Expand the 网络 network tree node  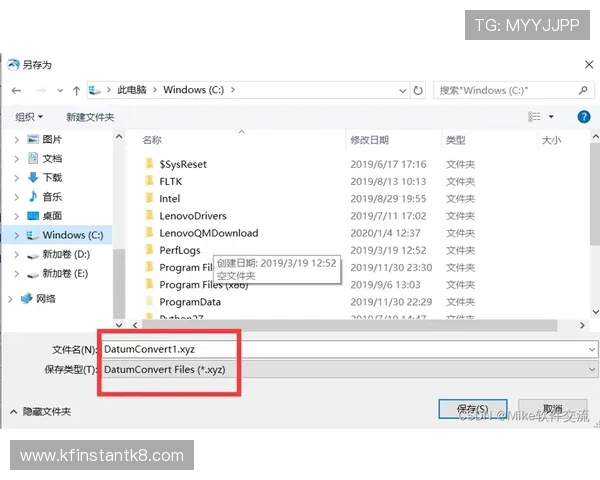(12, 298)
